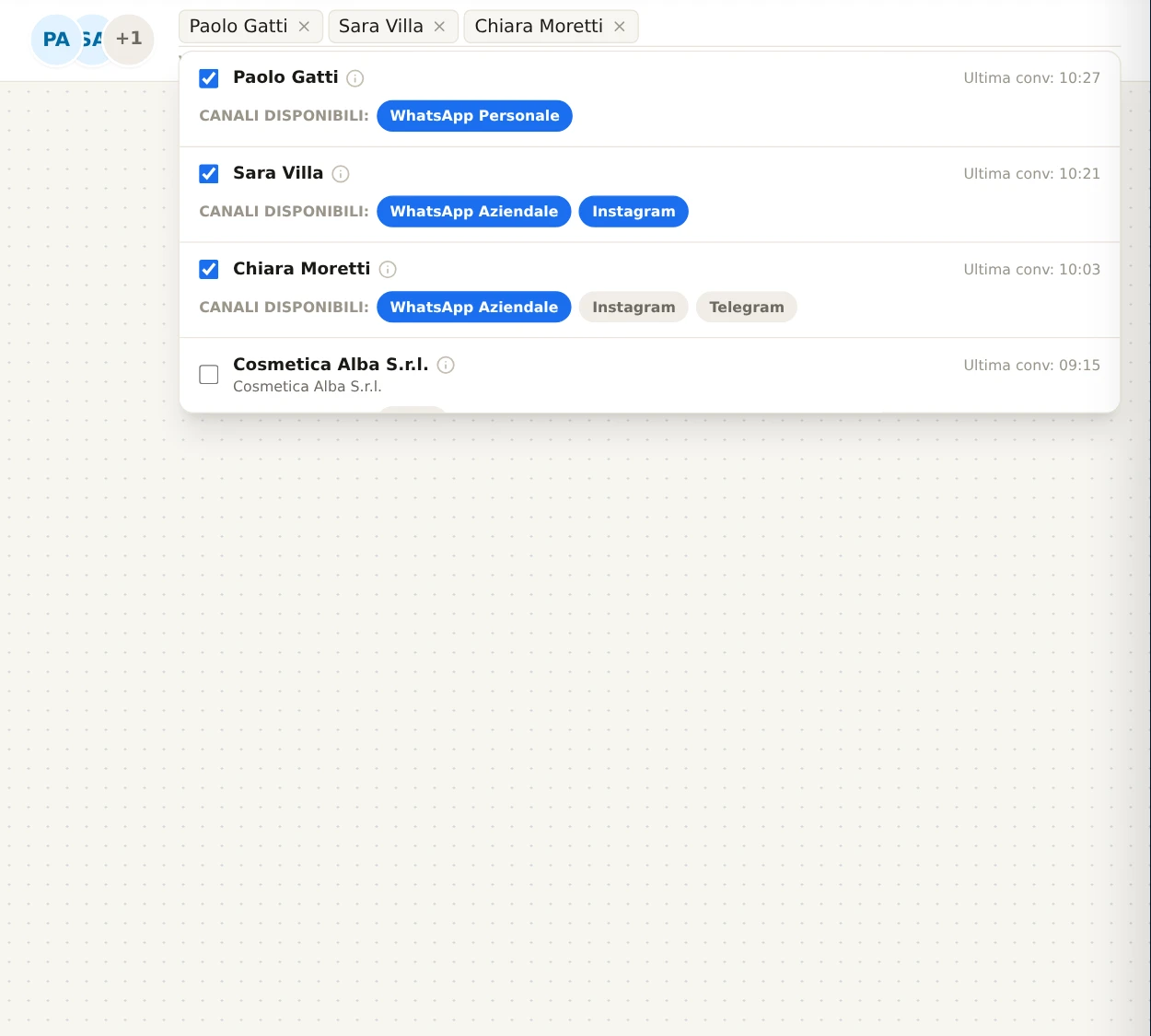Click the bold Cosmetica Alba S.r.l. name
This screenshot has height=1036, width=1151.
331,365
